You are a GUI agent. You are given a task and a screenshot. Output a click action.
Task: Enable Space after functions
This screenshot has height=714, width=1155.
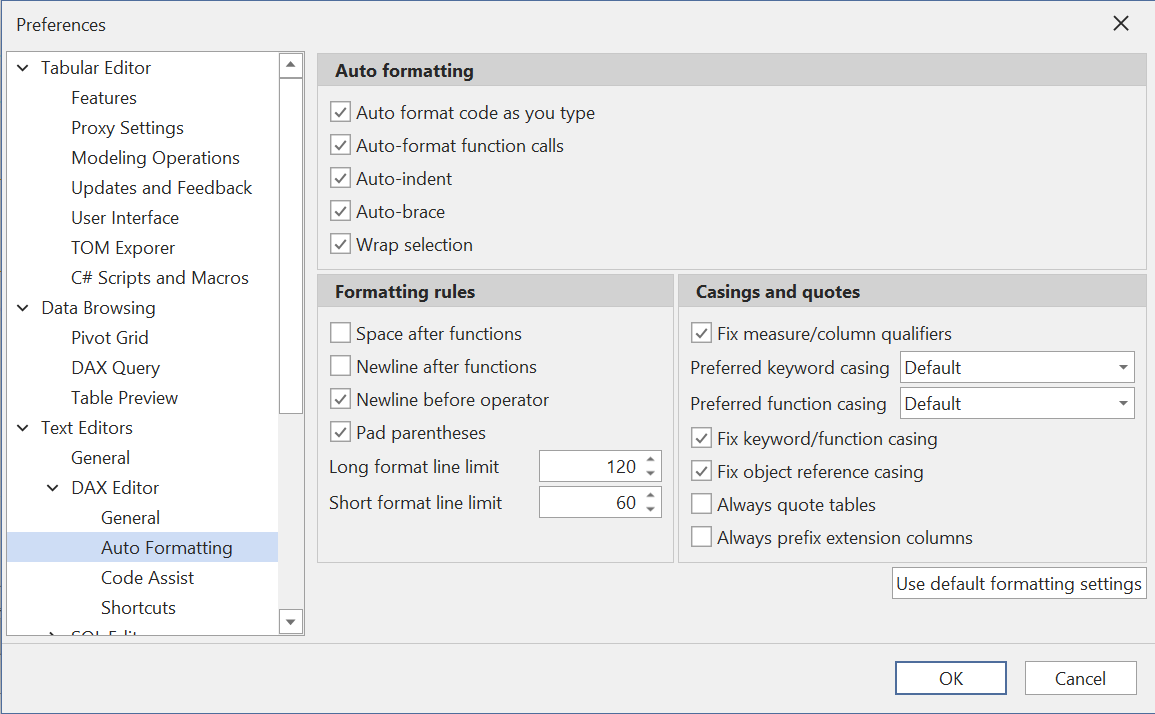[x=340, y=333]
